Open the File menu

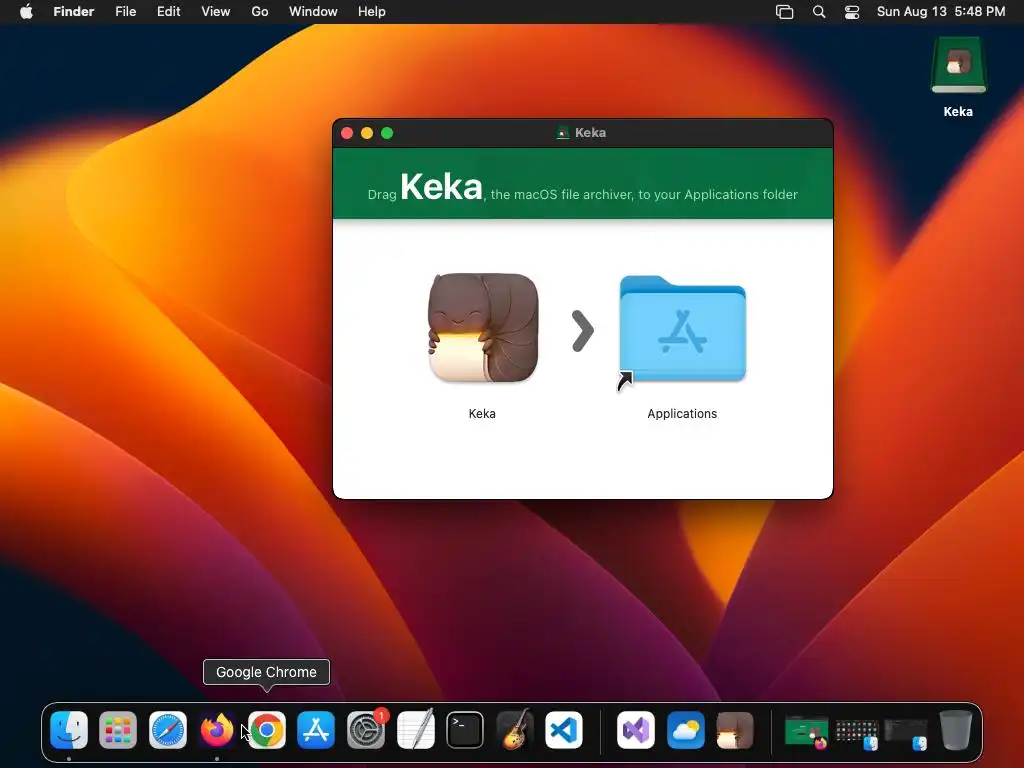point(125,12)
